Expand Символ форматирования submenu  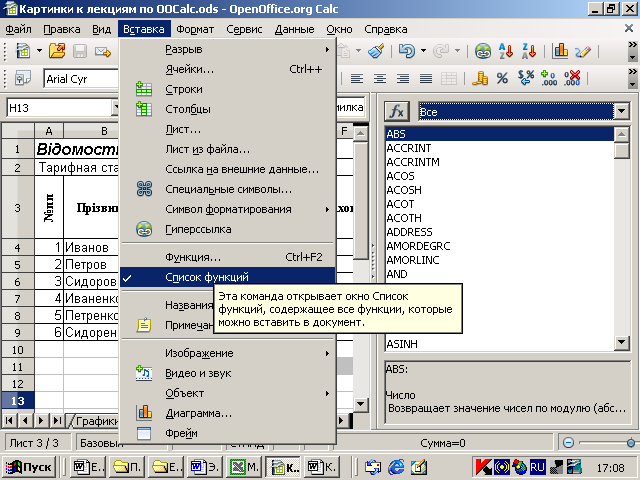227,209
